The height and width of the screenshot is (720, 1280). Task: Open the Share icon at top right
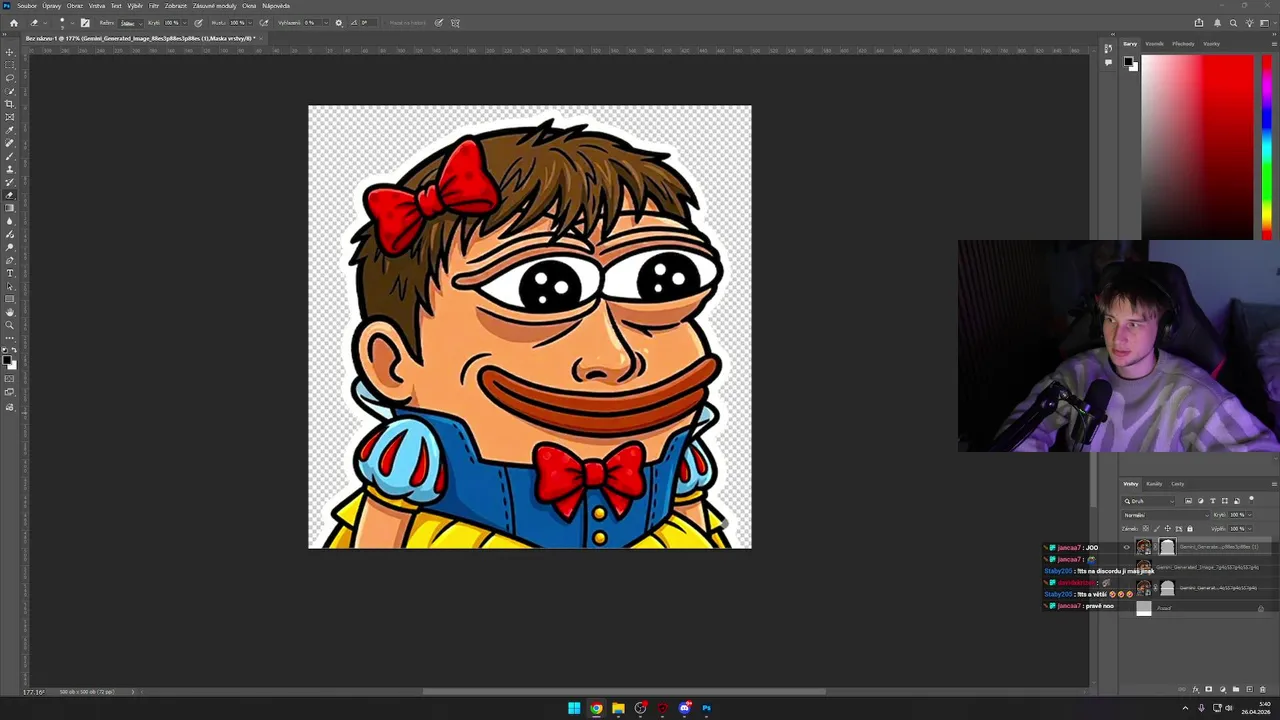pyautogui.click(x=1199, y=22)
